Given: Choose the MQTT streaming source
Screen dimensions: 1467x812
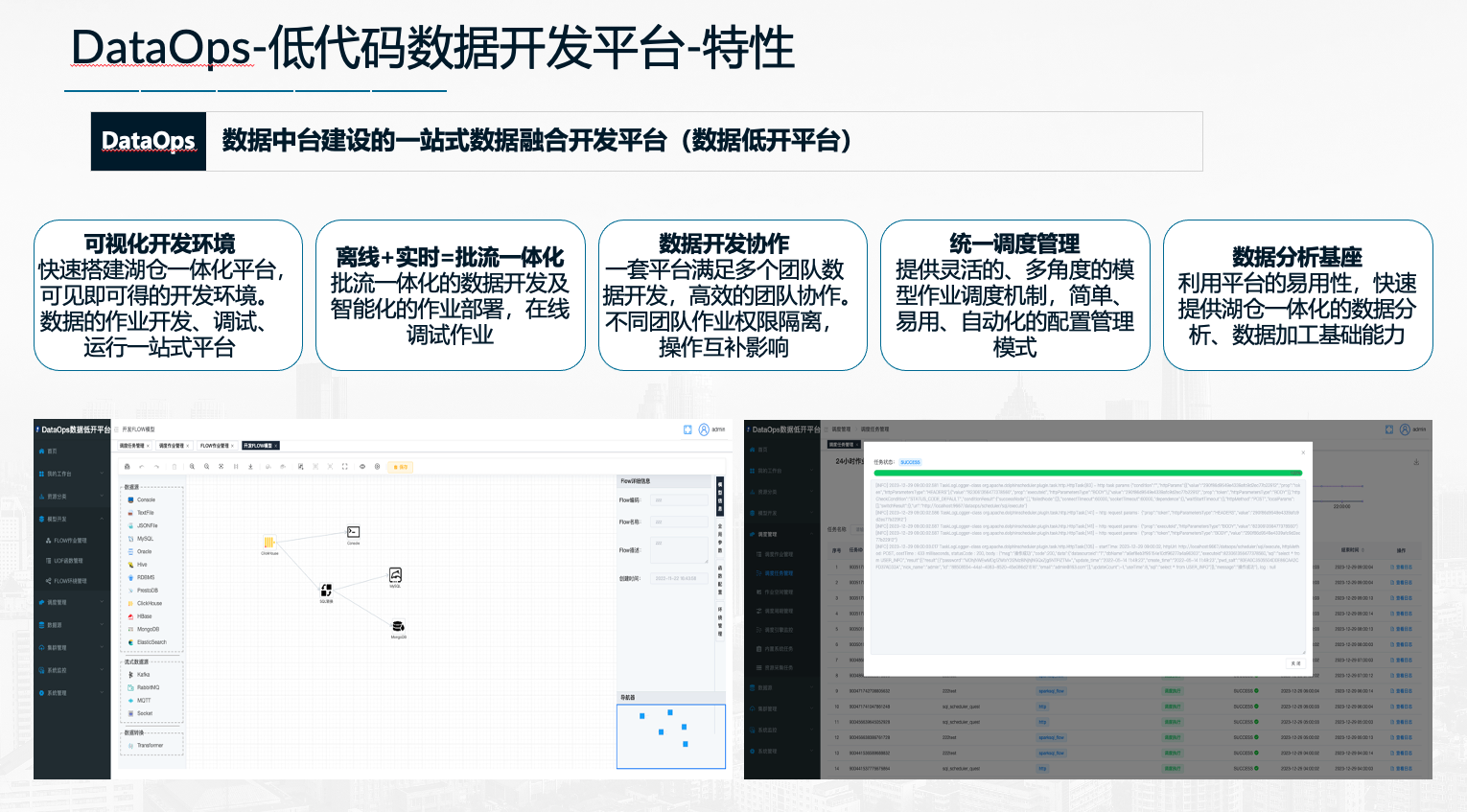Looking at the screenshot, I should tap(139, 701).
